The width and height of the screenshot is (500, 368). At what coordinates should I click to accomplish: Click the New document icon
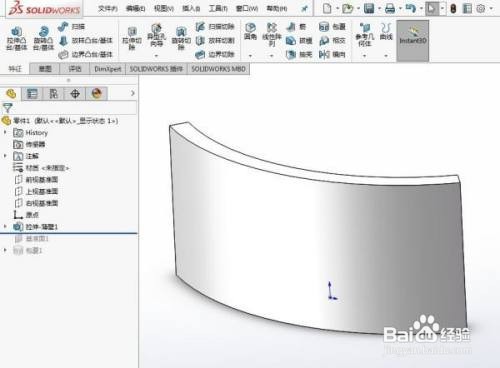[327, 8]
